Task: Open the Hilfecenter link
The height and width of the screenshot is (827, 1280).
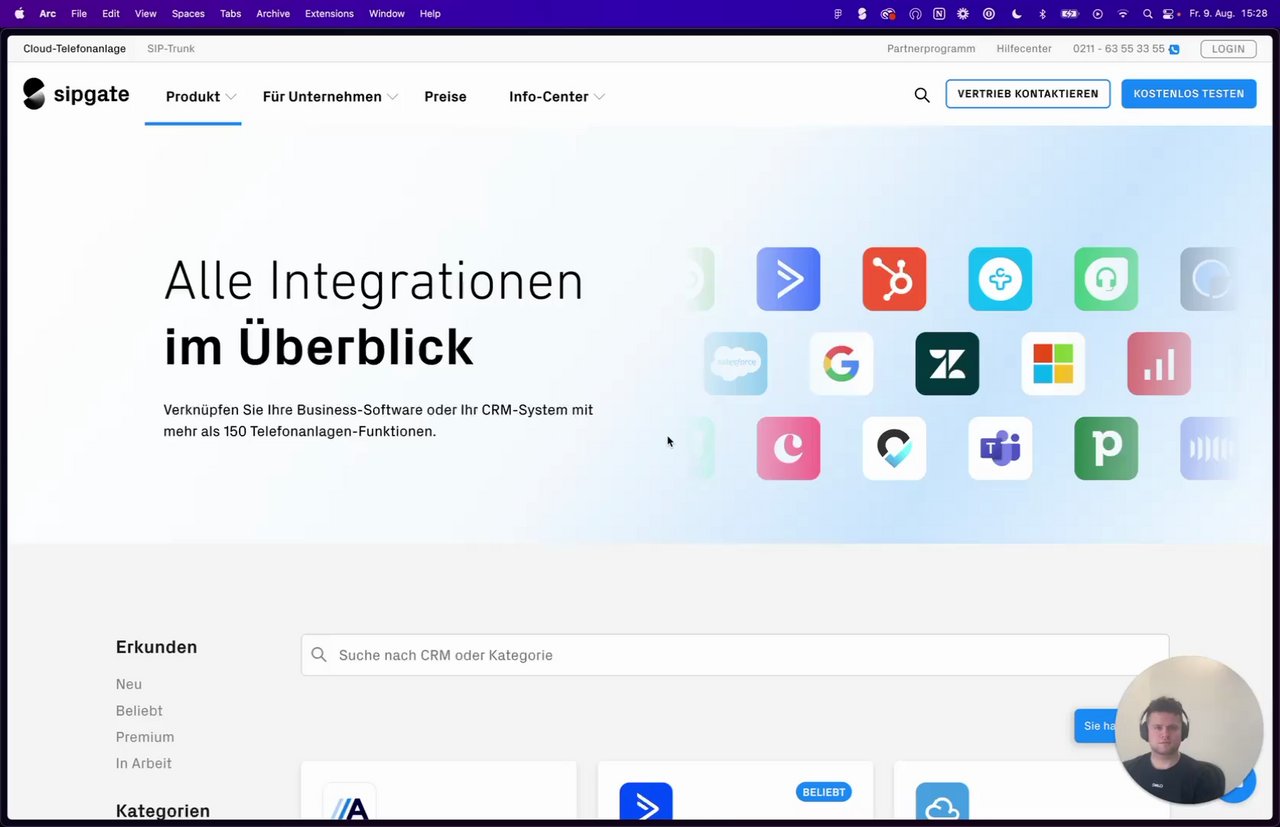Action: coord(1024,49)
